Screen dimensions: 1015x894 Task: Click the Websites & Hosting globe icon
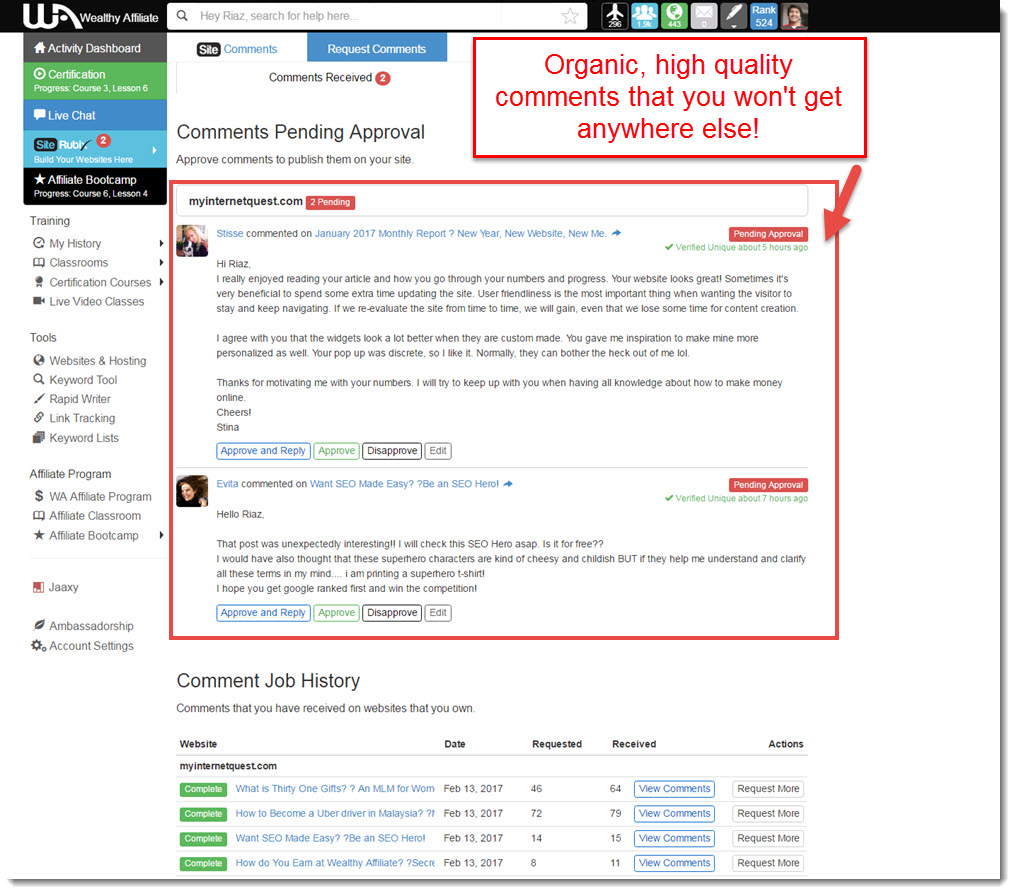39,360
